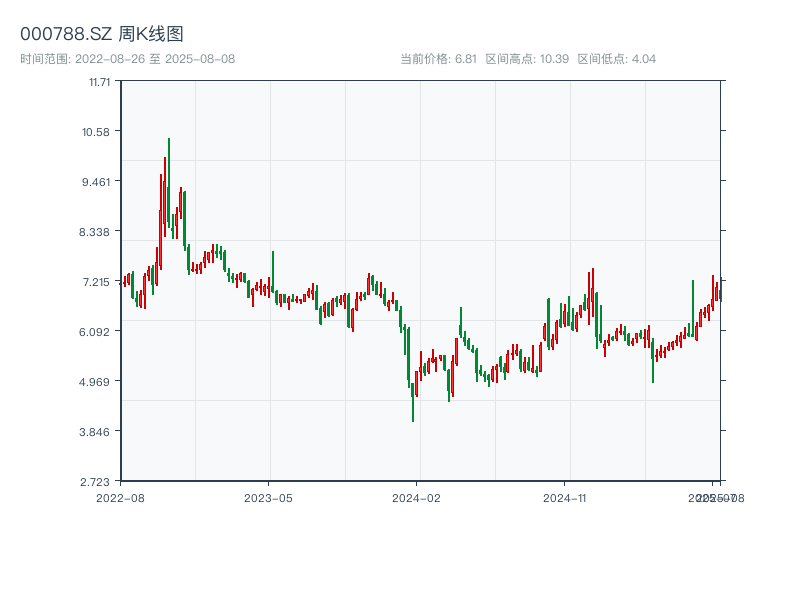Click the 10.58 y-axis tick label
Screen dimensions: 800x600
point(98,132)
